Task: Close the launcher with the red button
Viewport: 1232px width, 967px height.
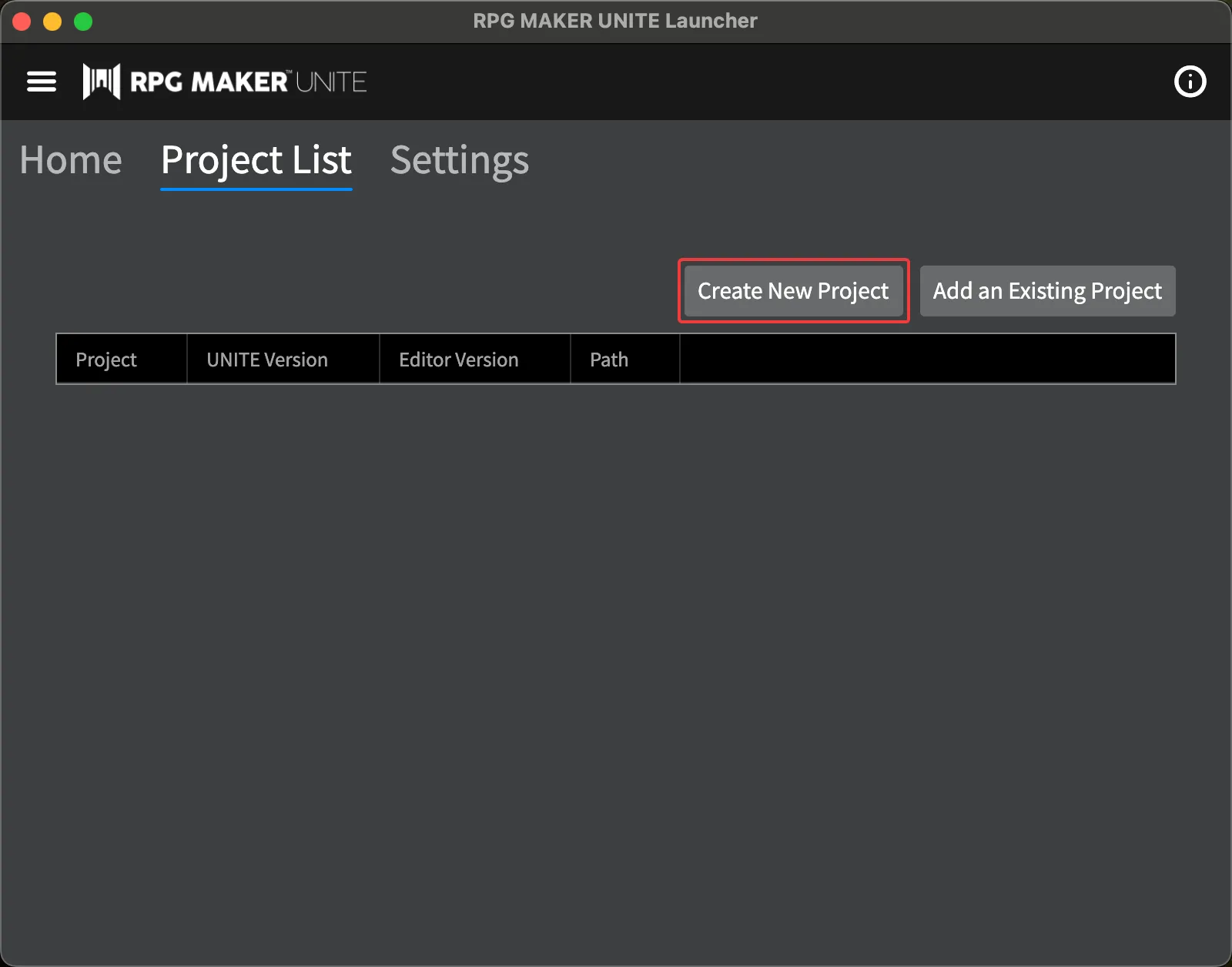Action: (x=22, y=22)
